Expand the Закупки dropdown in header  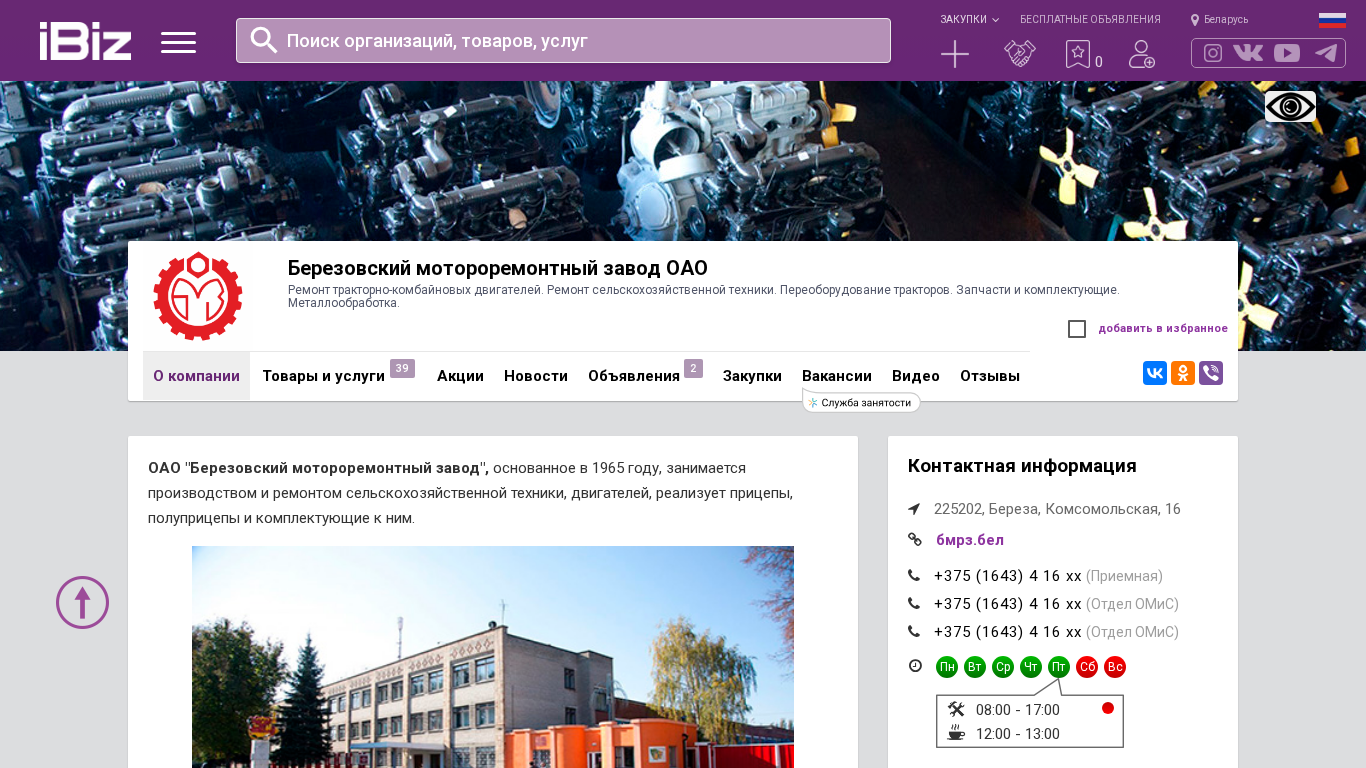[x=969, y=20]
